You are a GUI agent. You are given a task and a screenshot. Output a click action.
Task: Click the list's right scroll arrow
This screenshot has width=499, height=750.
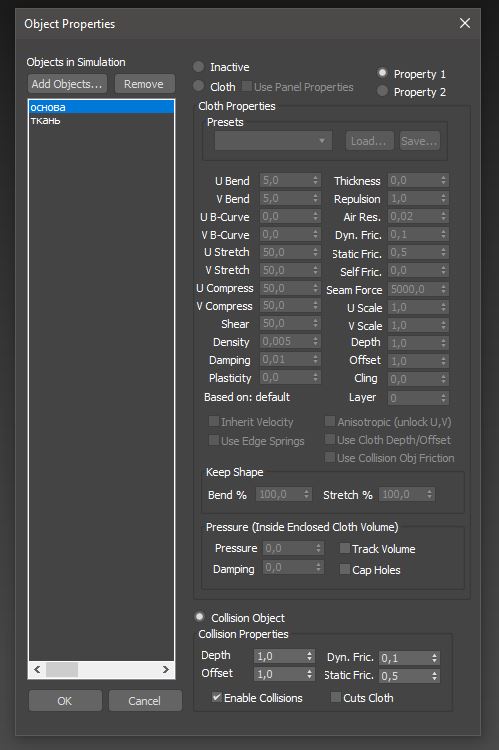coord(166,670)
